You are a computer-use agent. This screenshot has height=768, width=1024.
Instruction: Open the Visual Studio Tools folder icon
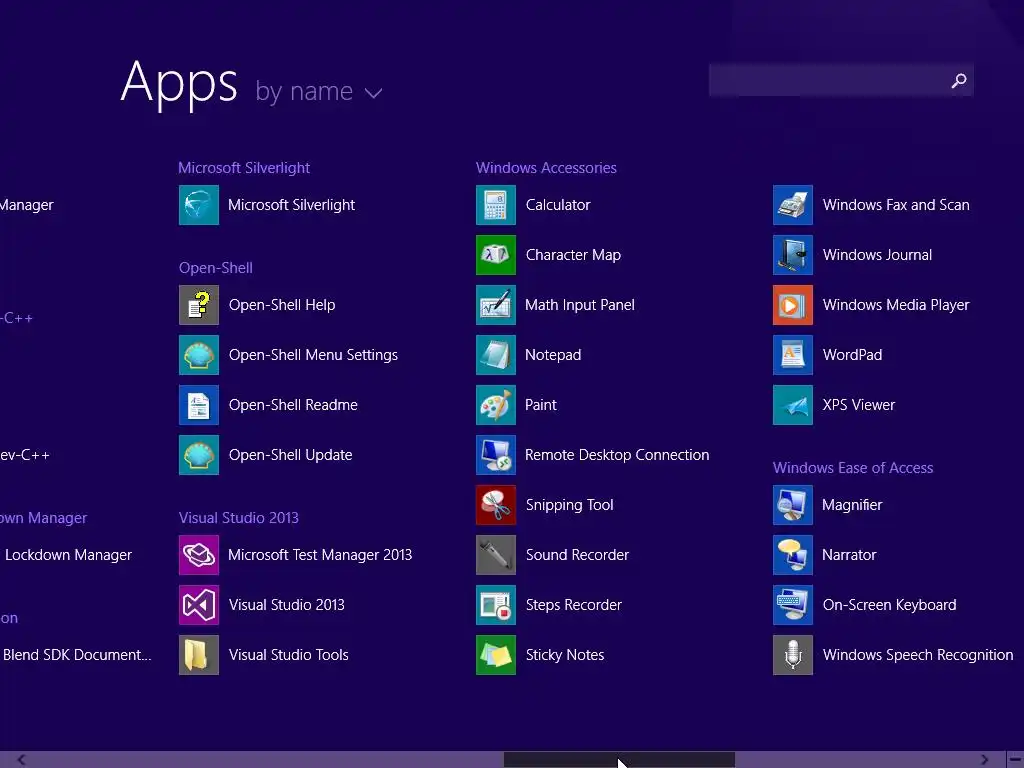pyautogui.click(x=199, y=655)
